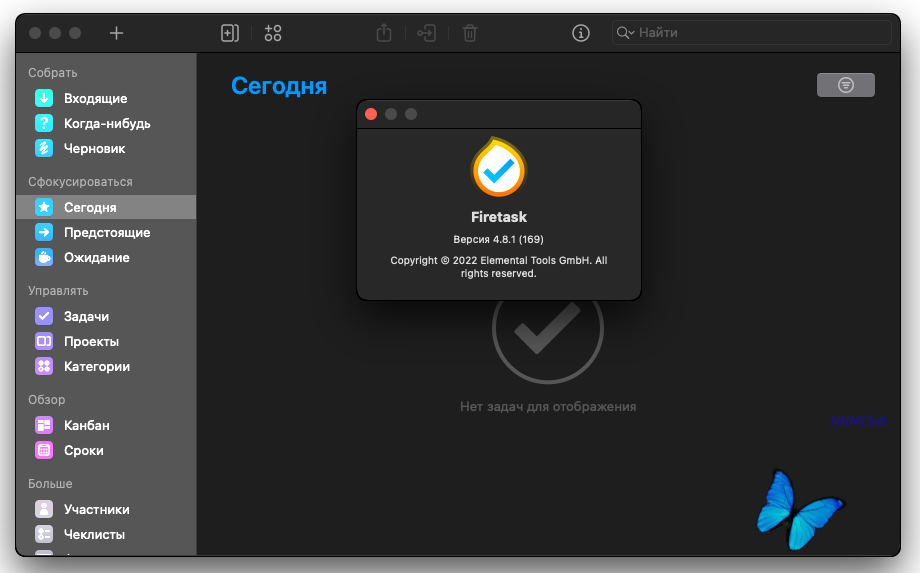Click the plus add task button
Viewport: 920px width, 573px height.
(116, 33)
